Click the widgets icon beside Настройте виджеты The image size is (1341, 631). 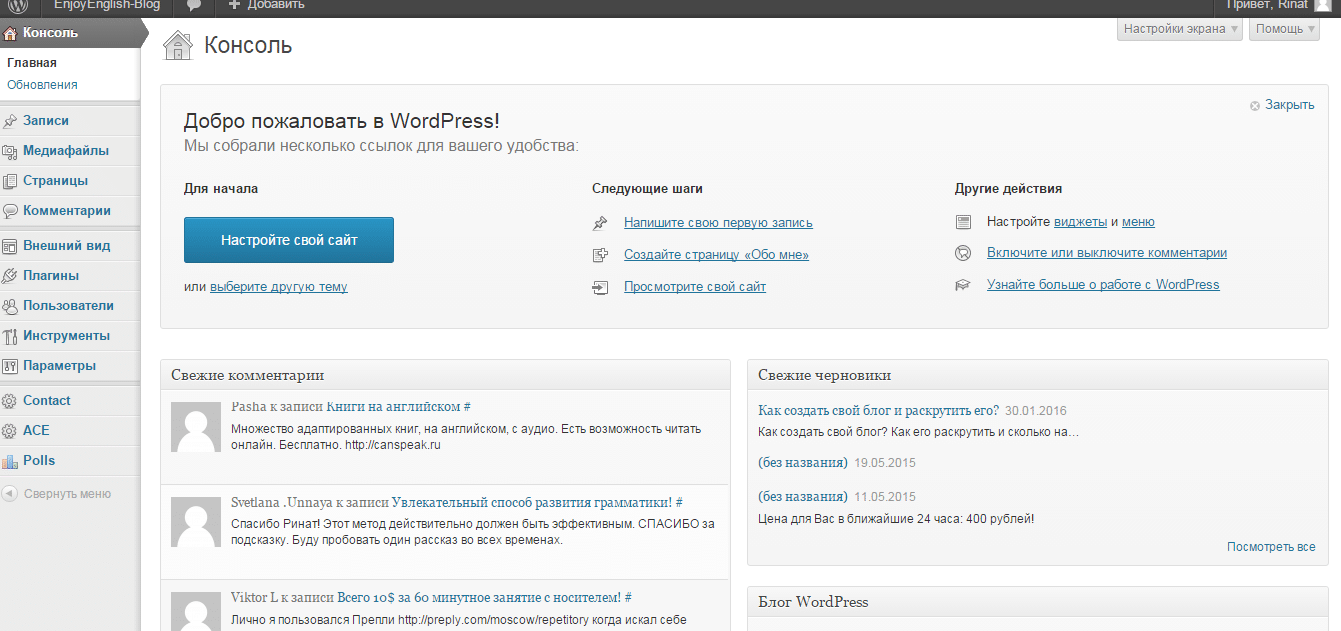click(x=963, y=222)
